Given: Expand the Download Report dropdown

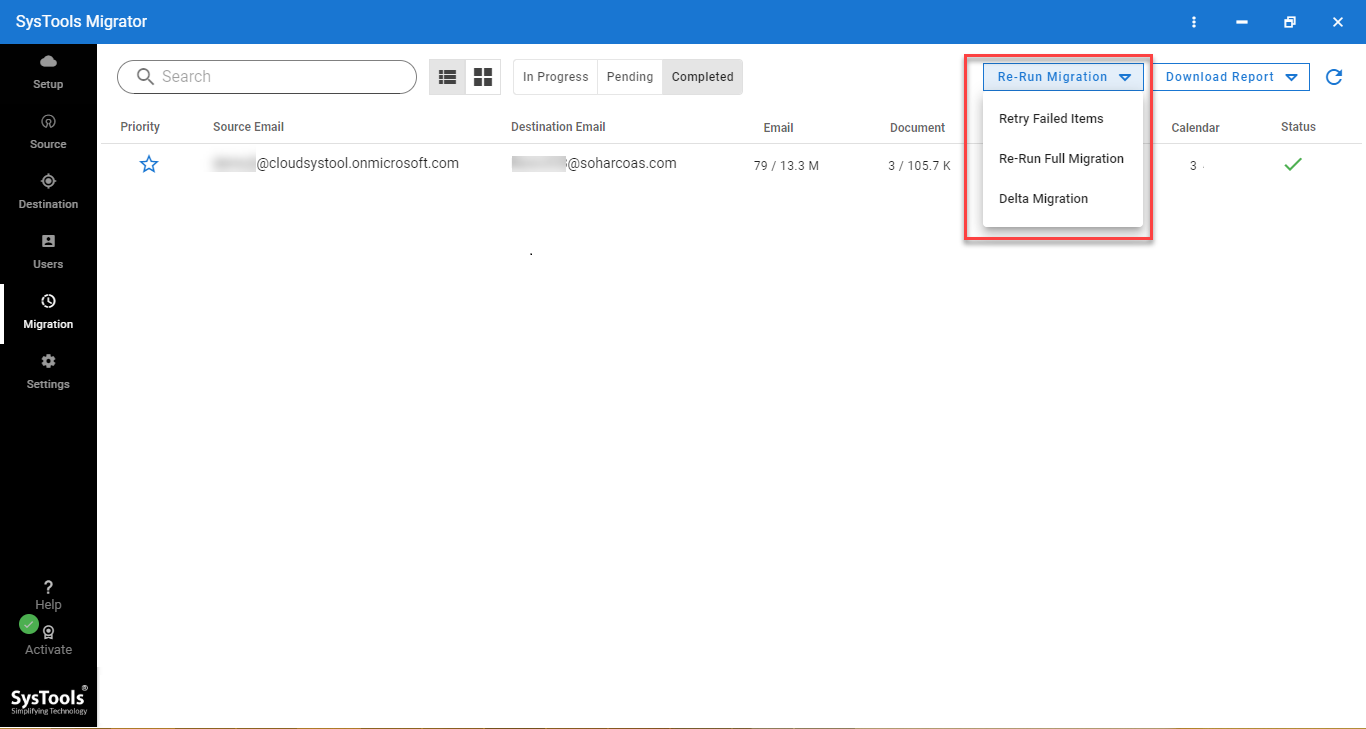Looking at the screenshot, I should point(1231,77).
